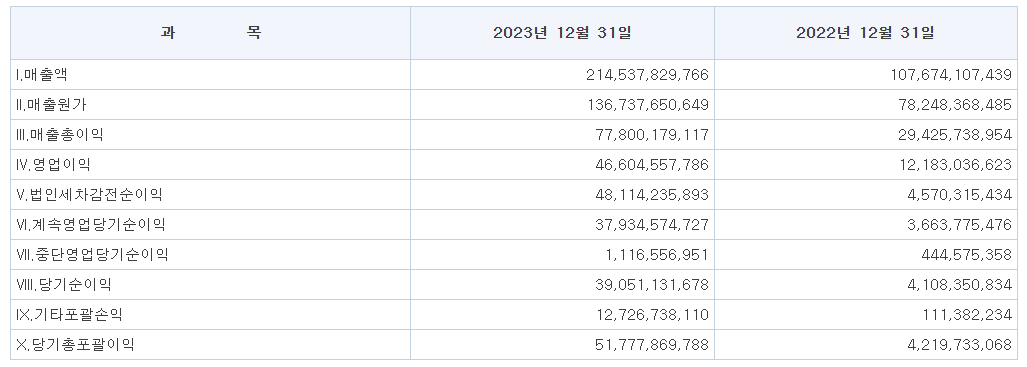Select the value 51,777,869,788
This screenshot has width=1027, height=367.
click(652, 345)
